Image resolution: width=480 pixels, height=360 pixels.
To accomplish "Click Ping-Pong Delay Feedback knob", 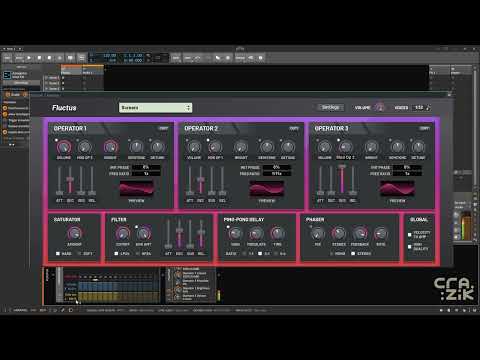I will (256, 234).
